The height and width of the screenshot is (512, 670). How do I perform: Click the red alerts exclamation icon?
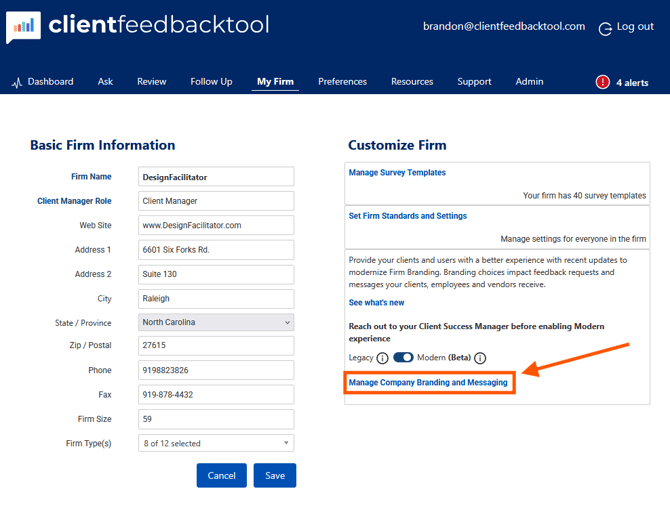602,82
